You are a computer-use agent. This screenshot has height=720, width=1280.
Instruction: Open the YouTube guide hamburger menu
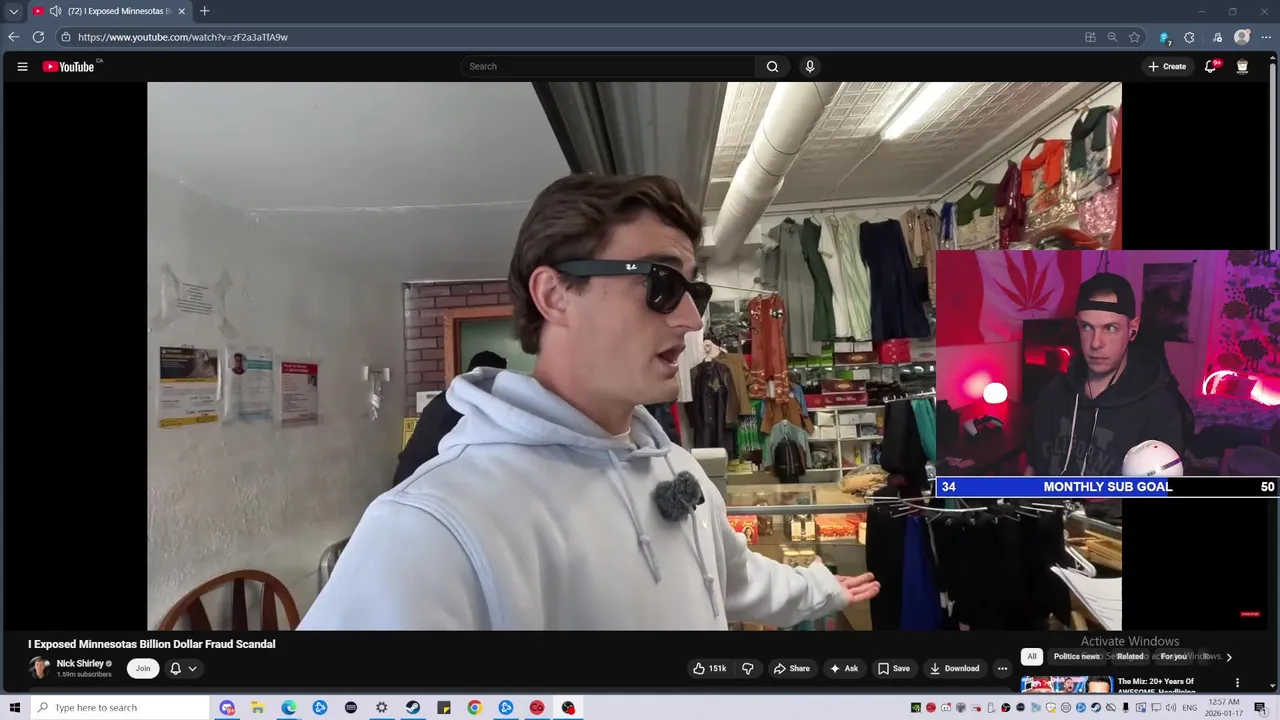(x=22, y=66)
